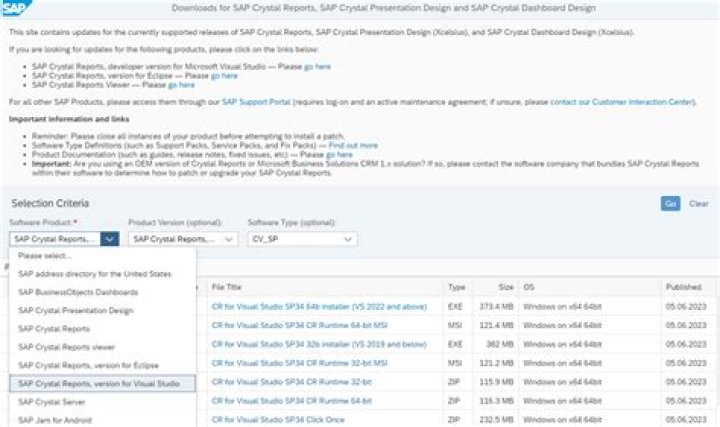Select SAP Crystal Reports, version for Visual Studio
The image size is (720, 427).
click(99, 383)
